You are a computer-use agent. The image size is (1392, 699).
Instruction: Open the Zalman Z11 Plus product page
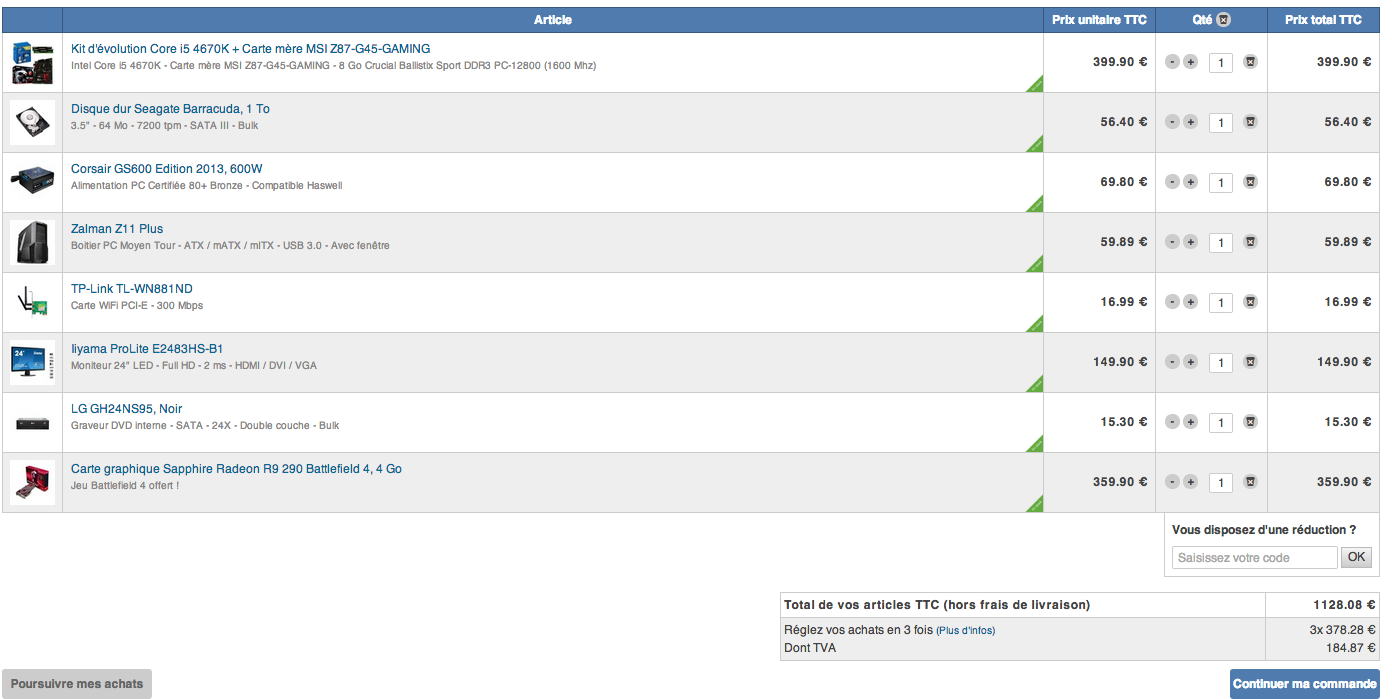click(117, 229)
